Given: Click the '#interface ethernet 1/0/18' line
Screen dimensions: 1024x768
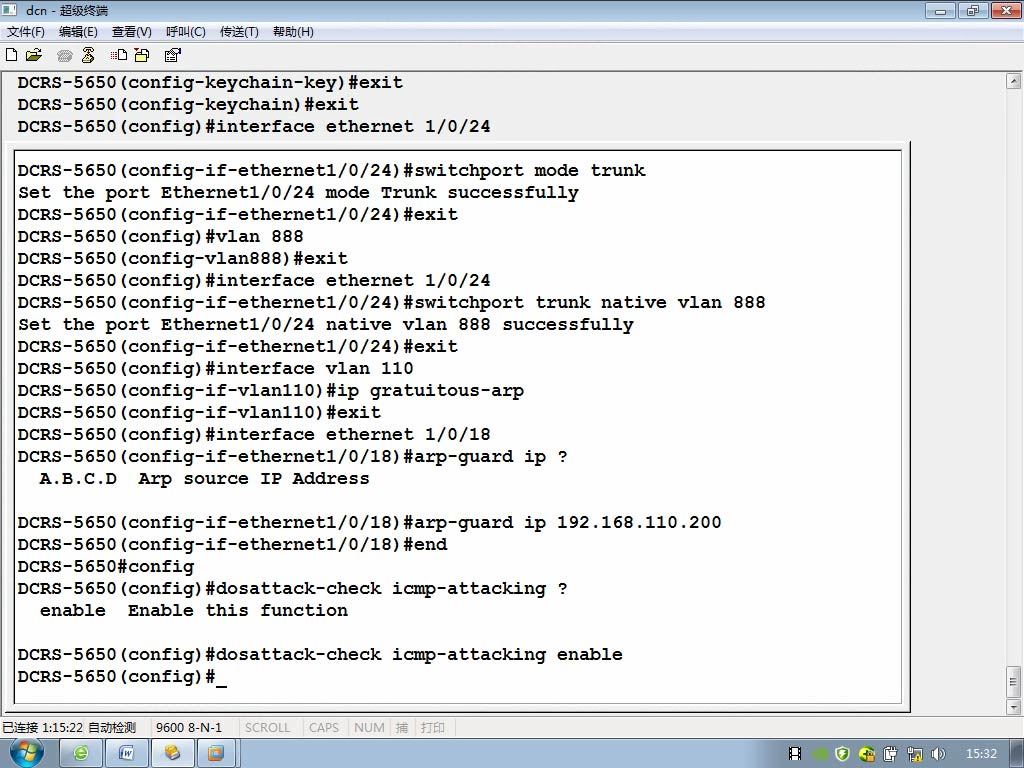Looking at the screenshot, I should [253, 434].
